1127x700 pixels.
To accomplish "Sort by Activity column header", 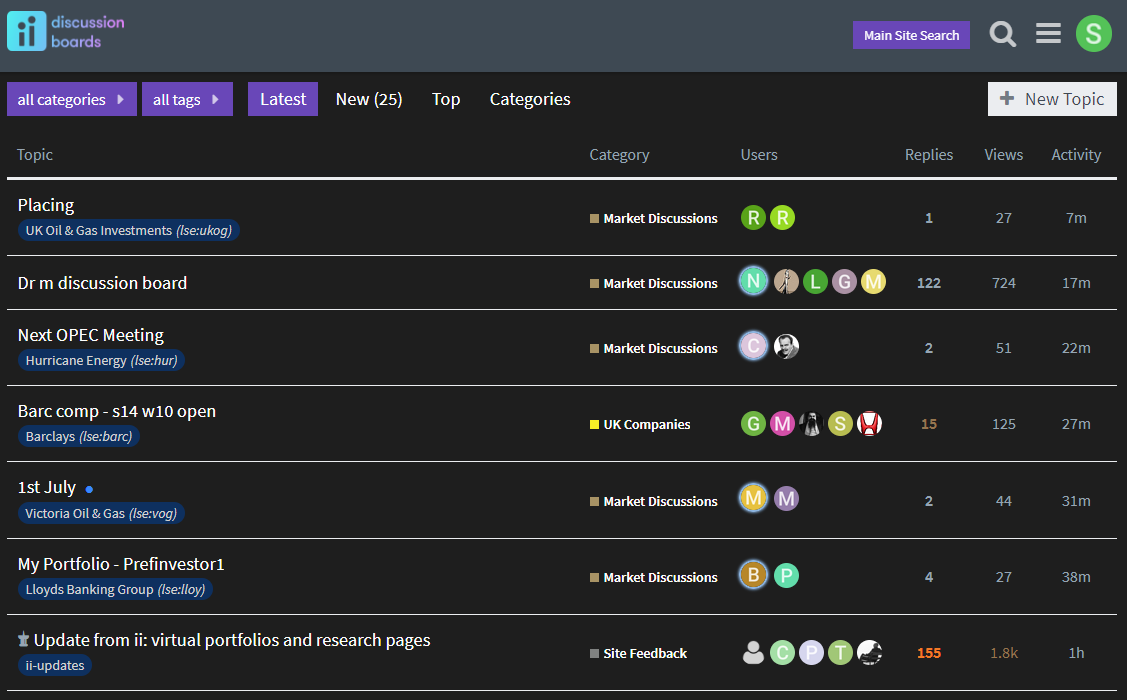I will click(1076, 155).
